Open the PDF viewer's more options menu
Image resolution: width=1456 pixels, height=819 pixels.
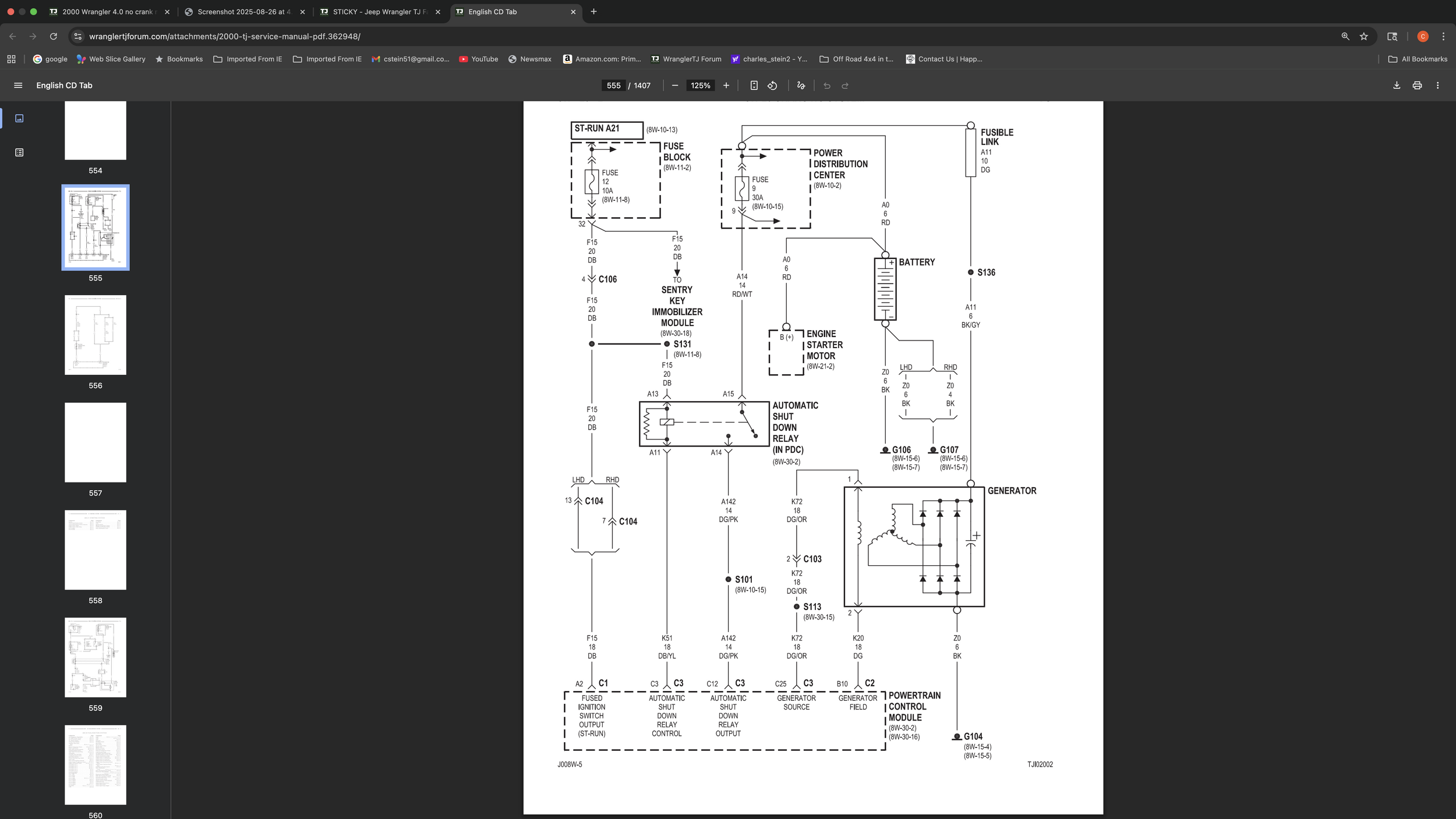tap(1438, 85)
